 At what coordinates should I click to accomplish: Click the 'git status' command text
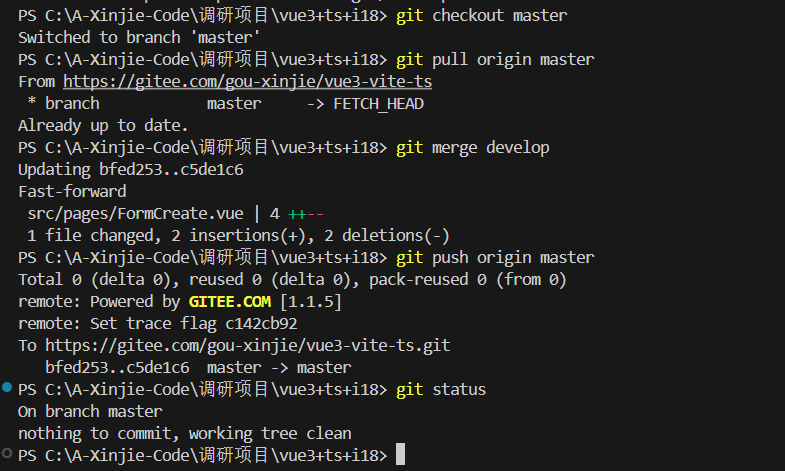pyautogui.click(x=441, y=389)
